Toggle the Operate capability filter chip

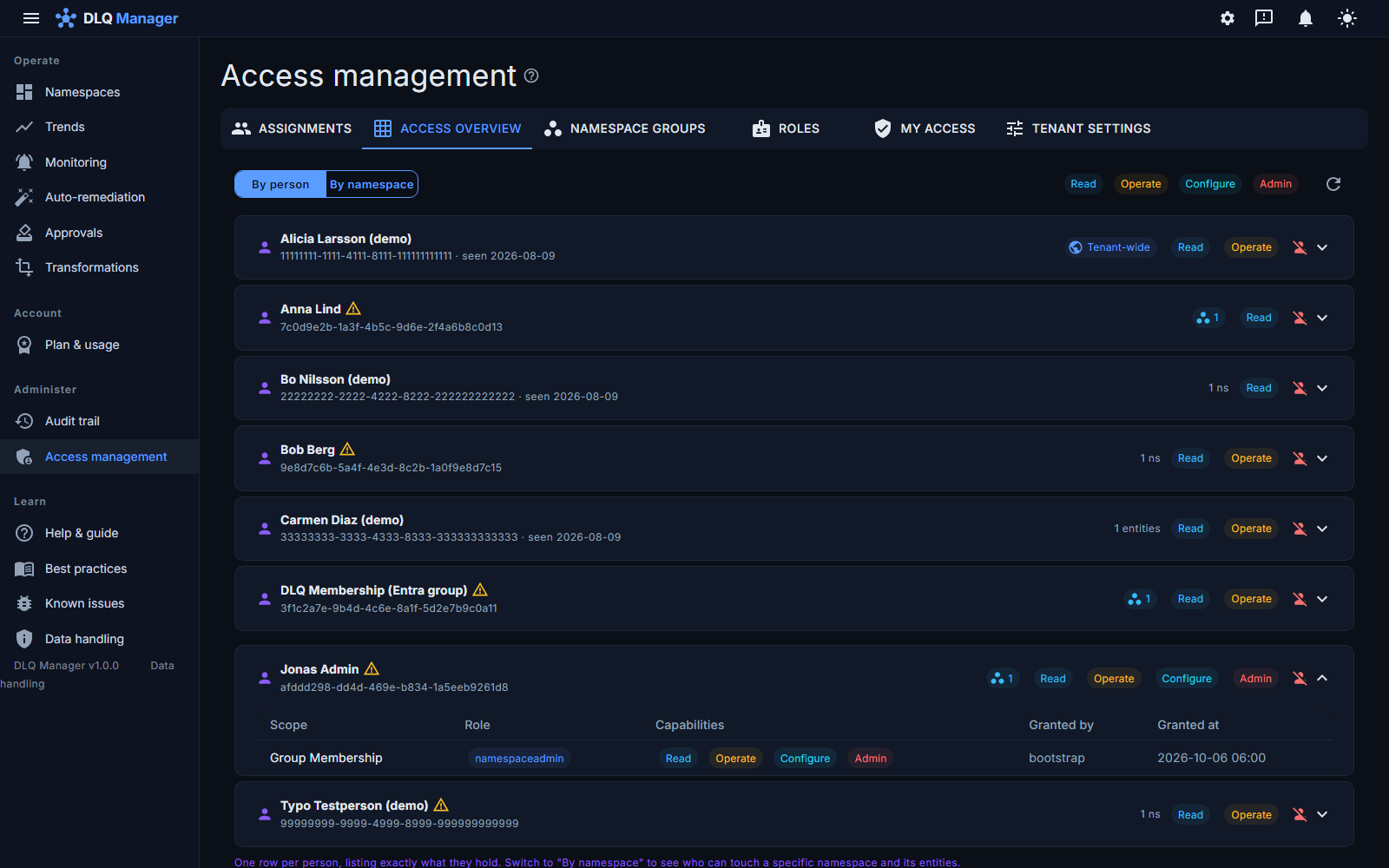point(1141,184)
